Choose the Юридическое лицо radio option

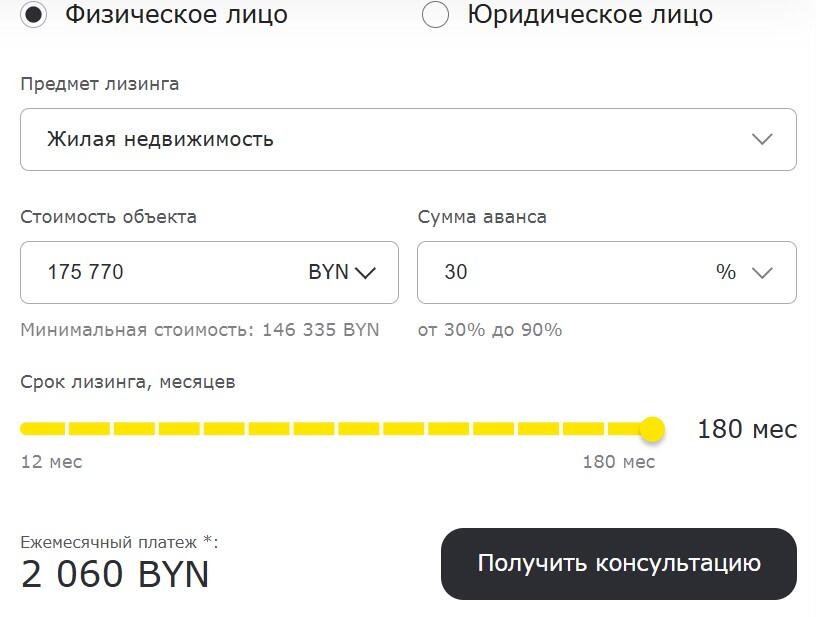click(435, 16)
